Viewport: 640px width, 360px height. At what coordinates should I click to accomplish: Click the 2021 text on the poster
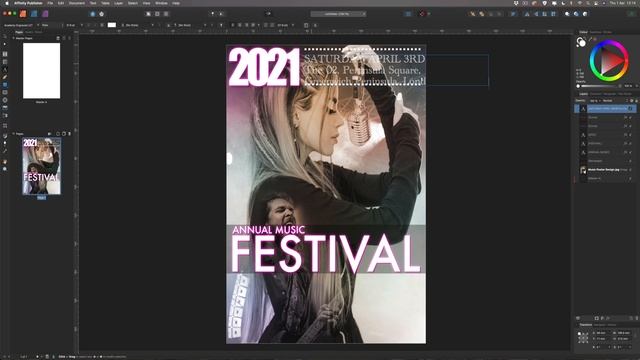[264, 67]
